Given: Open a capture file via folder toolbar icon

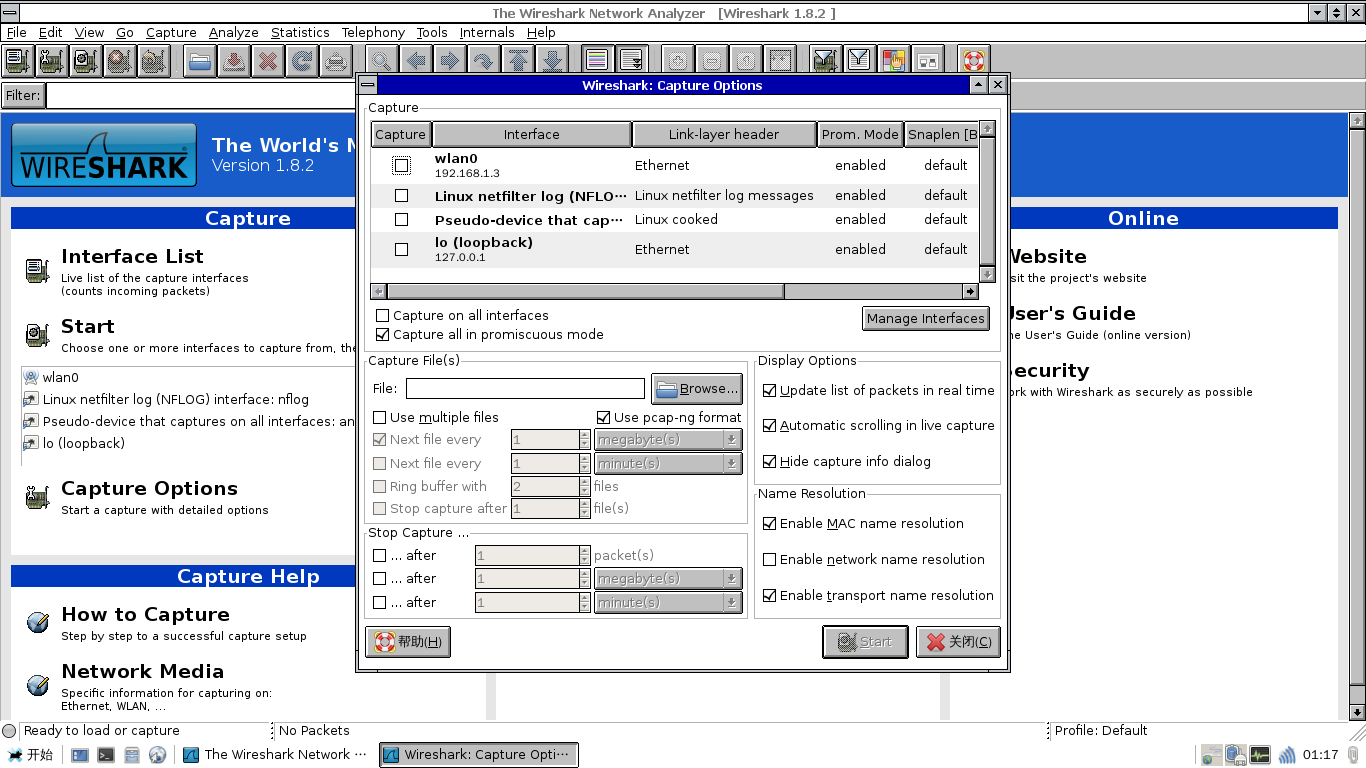Looking at the screenshot, I should coord(200,61).
